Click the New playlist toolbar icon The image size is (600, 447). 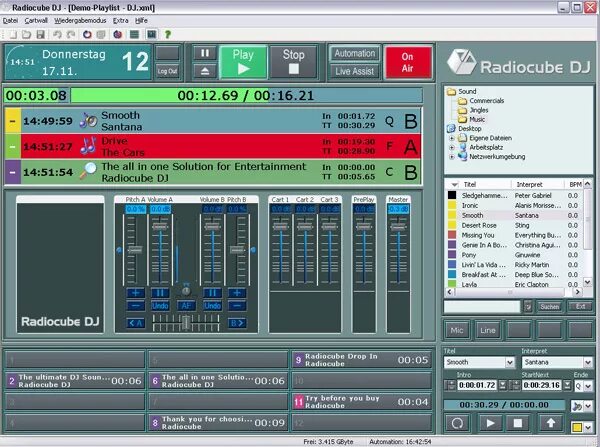[13, 34]
